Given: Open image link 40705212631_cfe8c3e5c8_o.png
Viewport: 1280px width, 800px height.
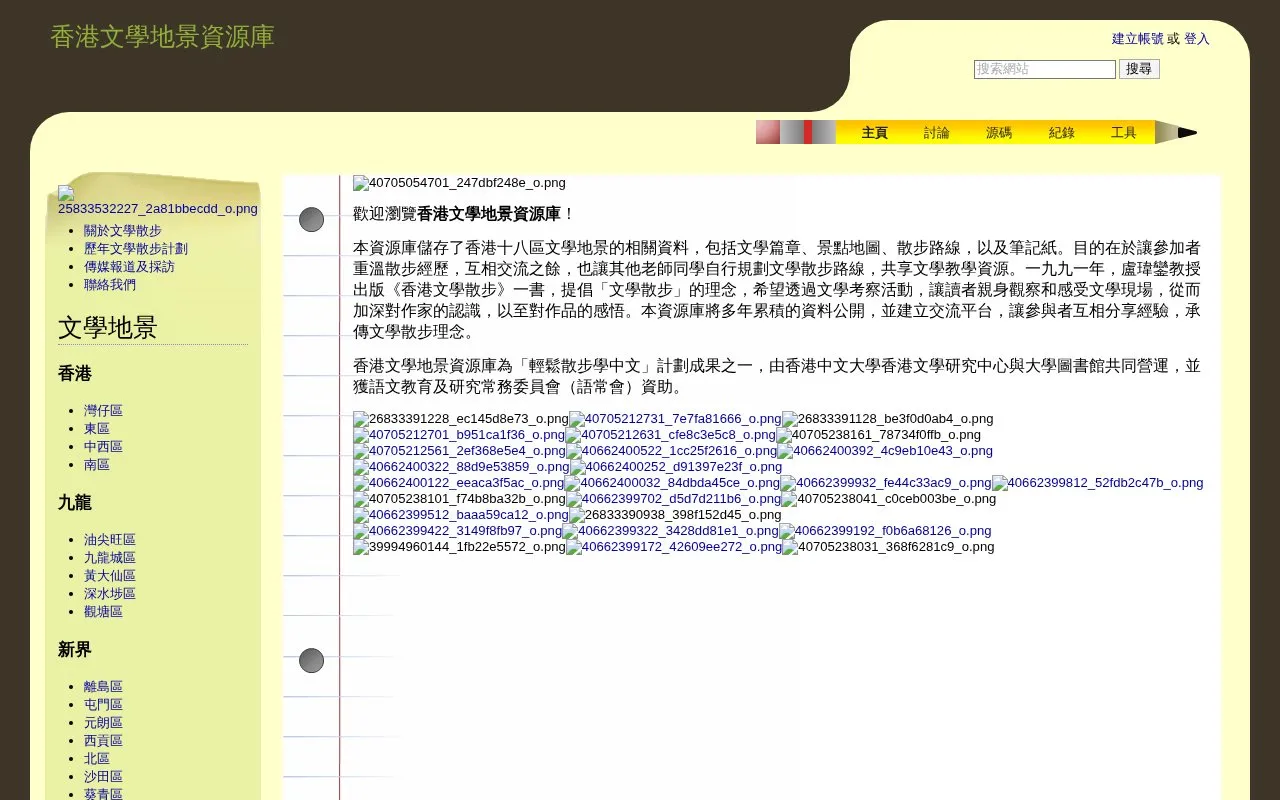Looking at the screenshot, I should [671, 435].
